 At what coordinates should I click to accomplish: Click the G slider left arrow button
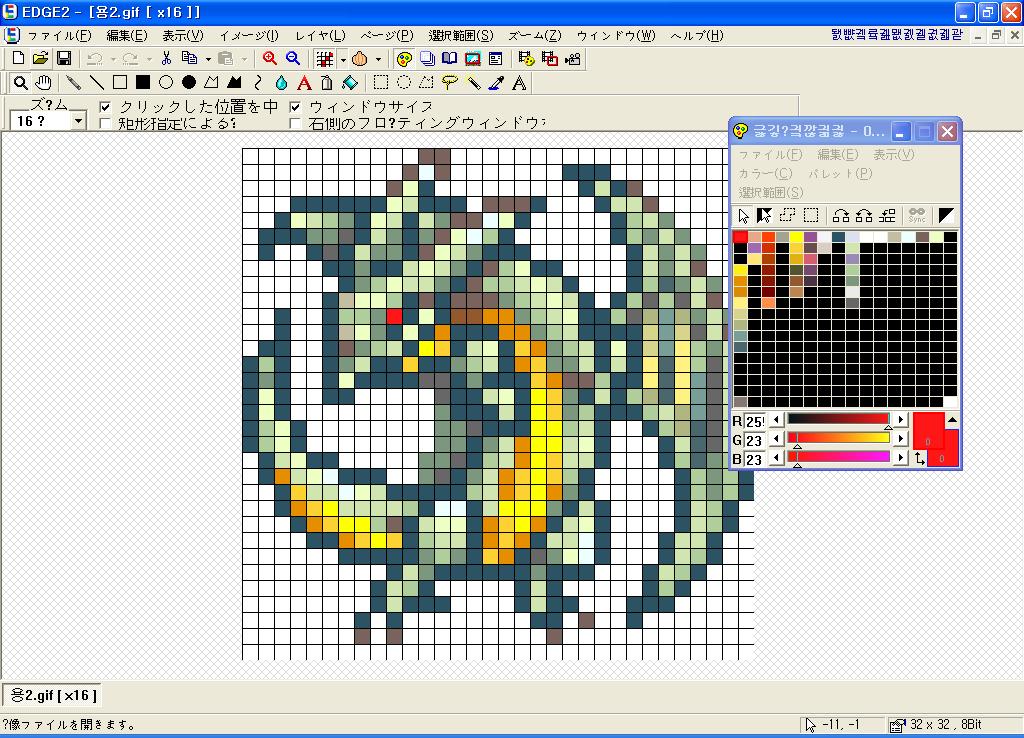(776, 438)
